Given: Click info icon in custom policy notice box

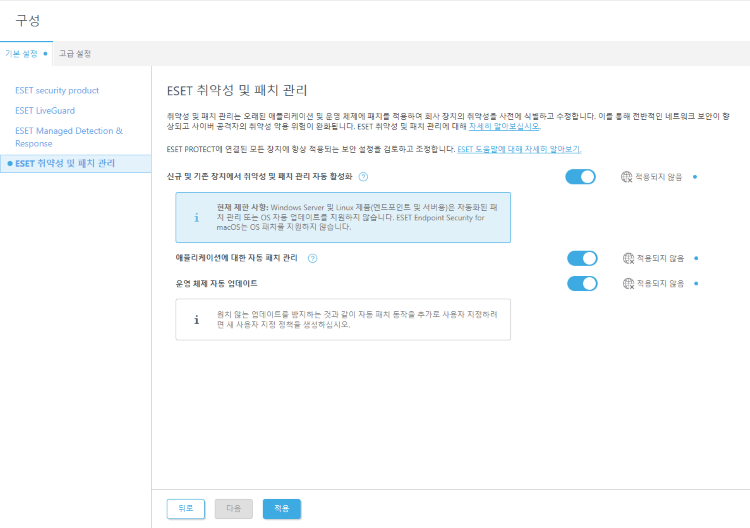Looking at the screenshot, I should (196, 320).
